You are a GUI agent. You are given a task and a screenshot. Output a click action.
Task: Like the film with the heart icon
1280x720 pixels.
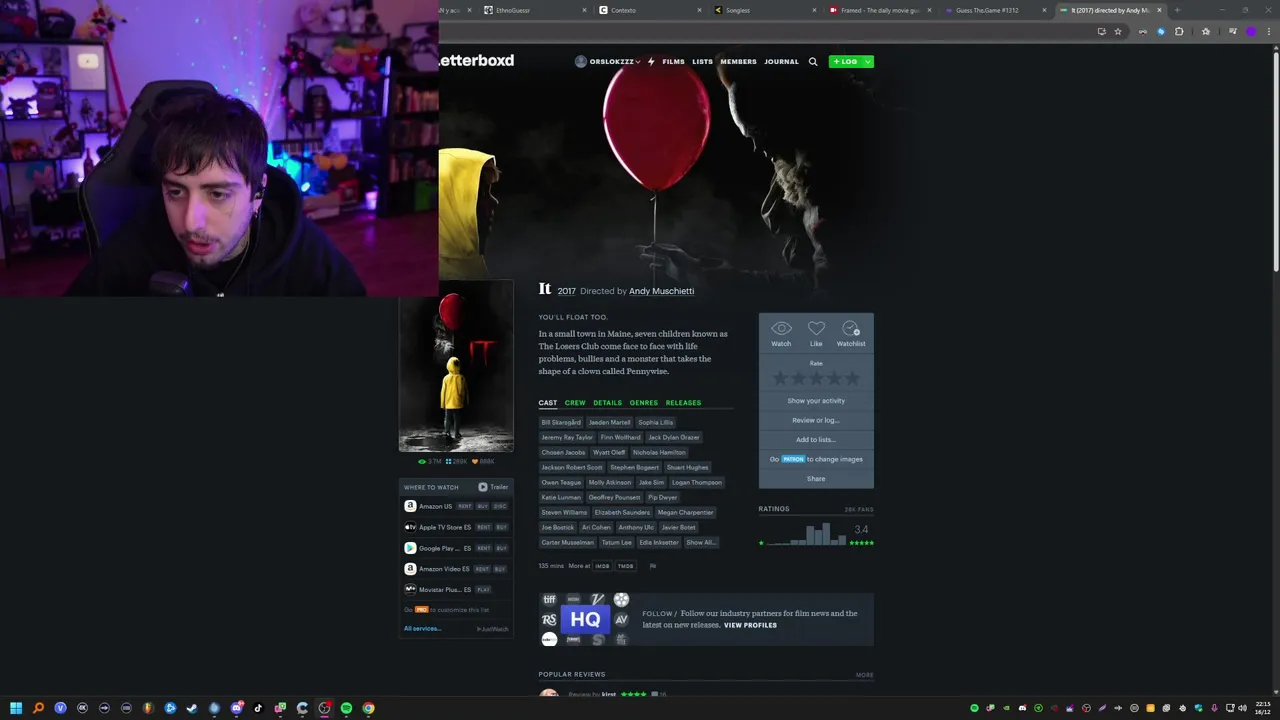coord(816,328)
